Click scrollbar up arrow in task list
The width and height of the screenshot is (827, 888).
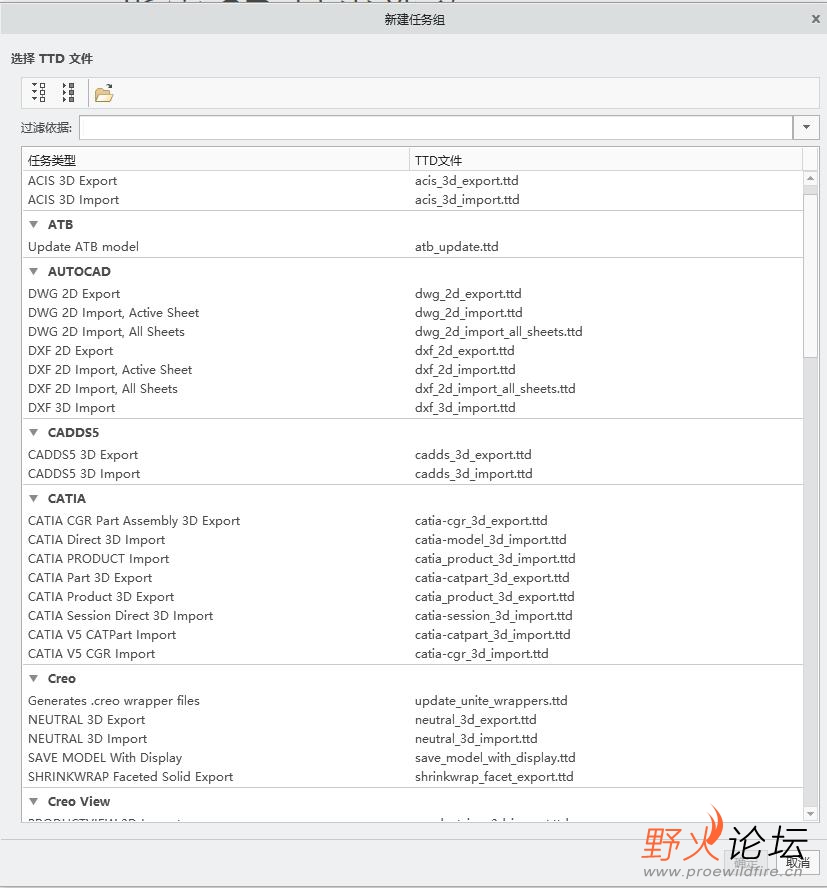811,178
